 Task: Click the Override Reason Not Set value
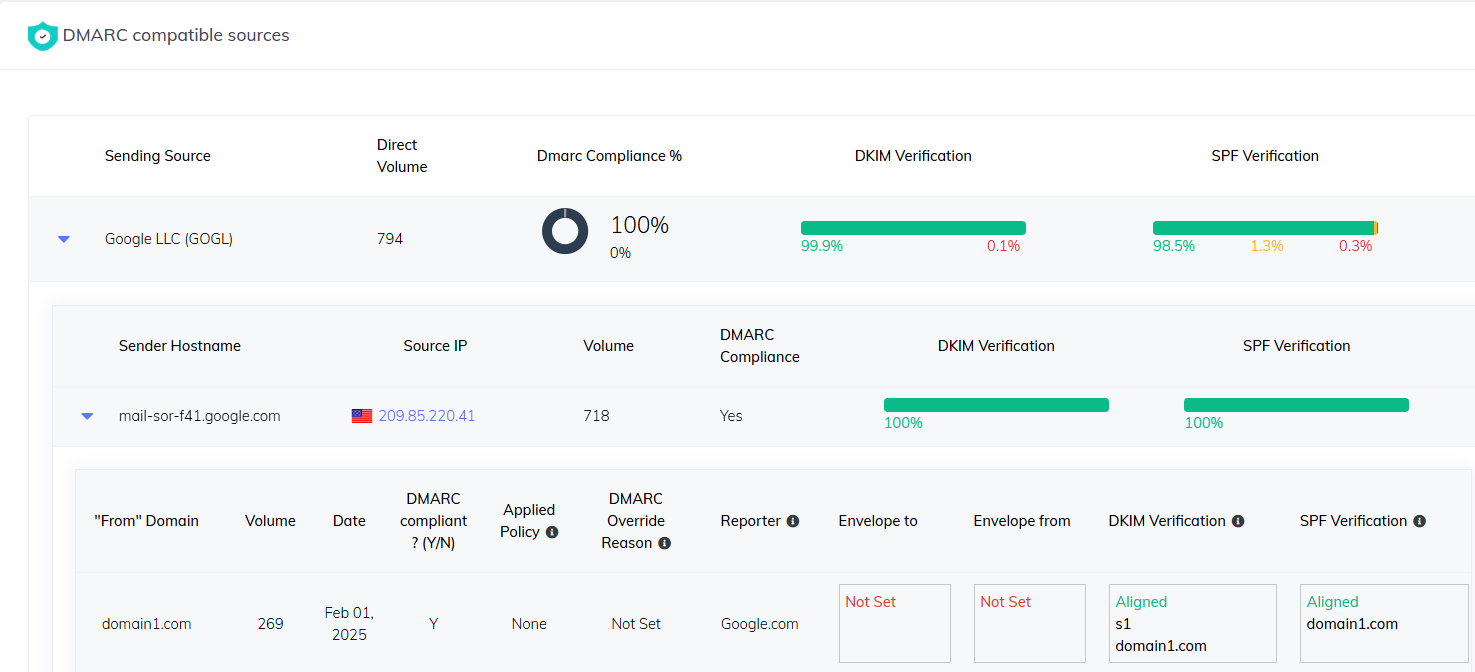point(636,624)
